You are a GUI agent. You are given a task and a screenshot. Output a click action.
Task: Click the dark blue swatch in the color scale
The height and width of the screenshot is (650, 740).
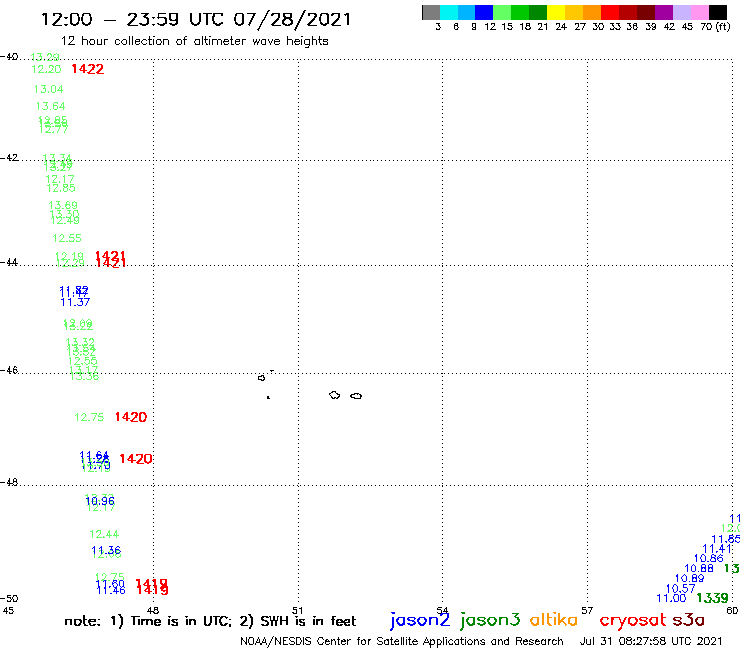click(484, 12)
